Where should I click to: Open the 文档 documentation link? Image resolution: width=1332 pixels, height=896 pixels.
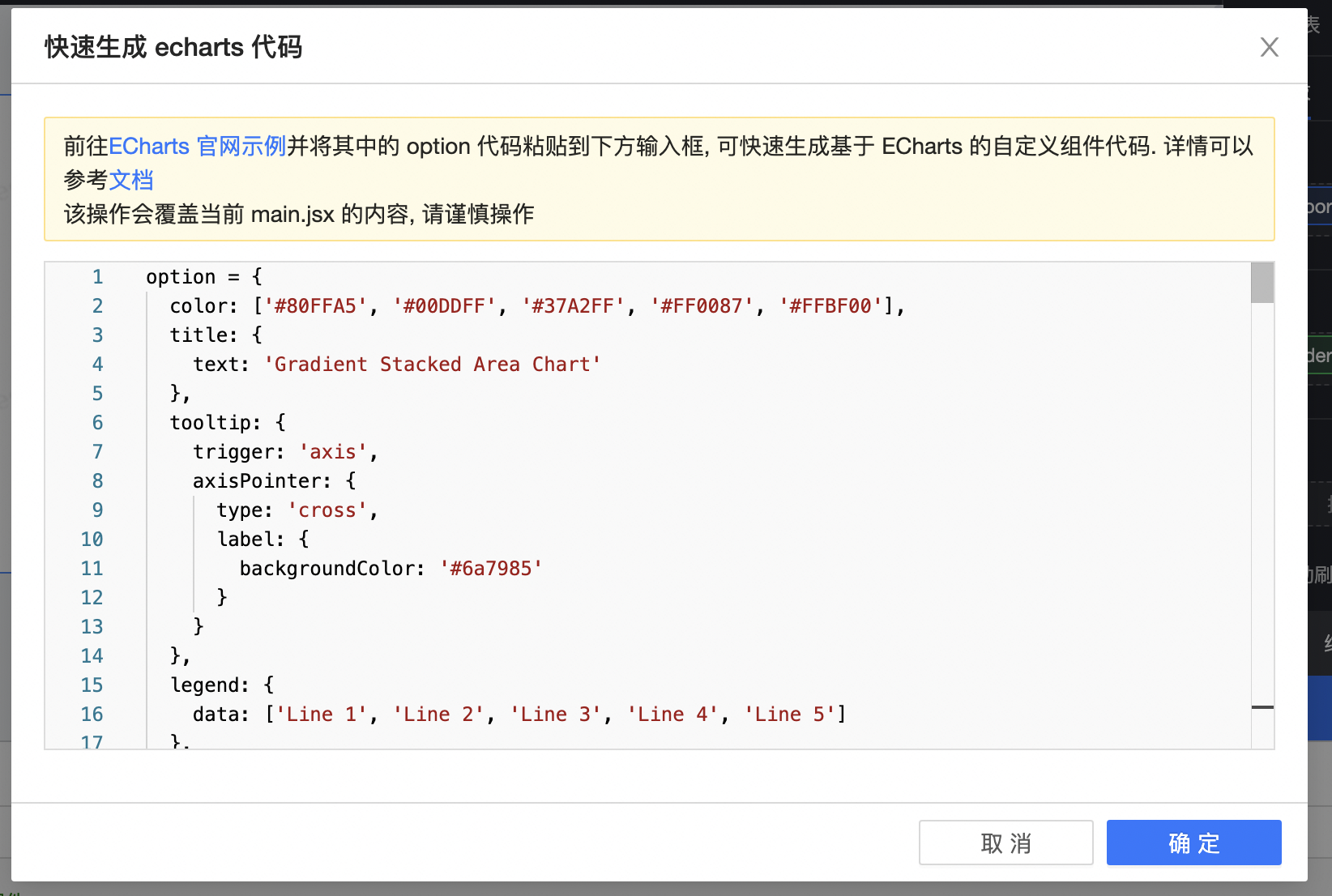(x=131, y=180)
